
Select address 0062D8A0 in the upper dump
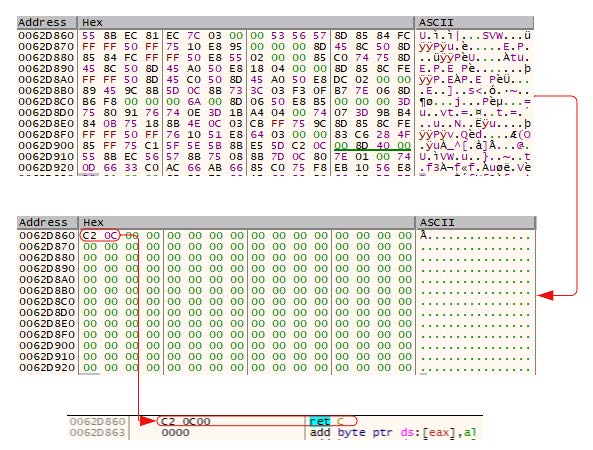(46, 79)
